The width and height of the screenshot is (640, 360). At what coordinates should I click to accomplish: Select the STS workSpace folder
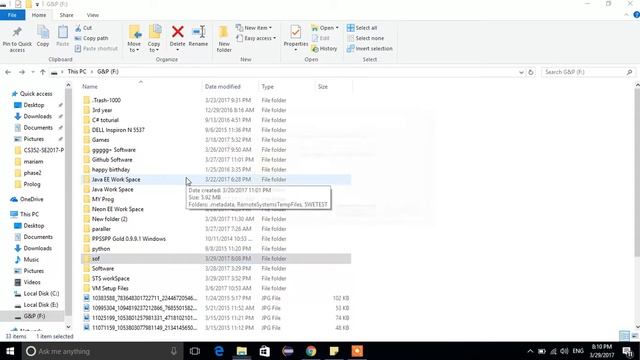coord(111,278)
